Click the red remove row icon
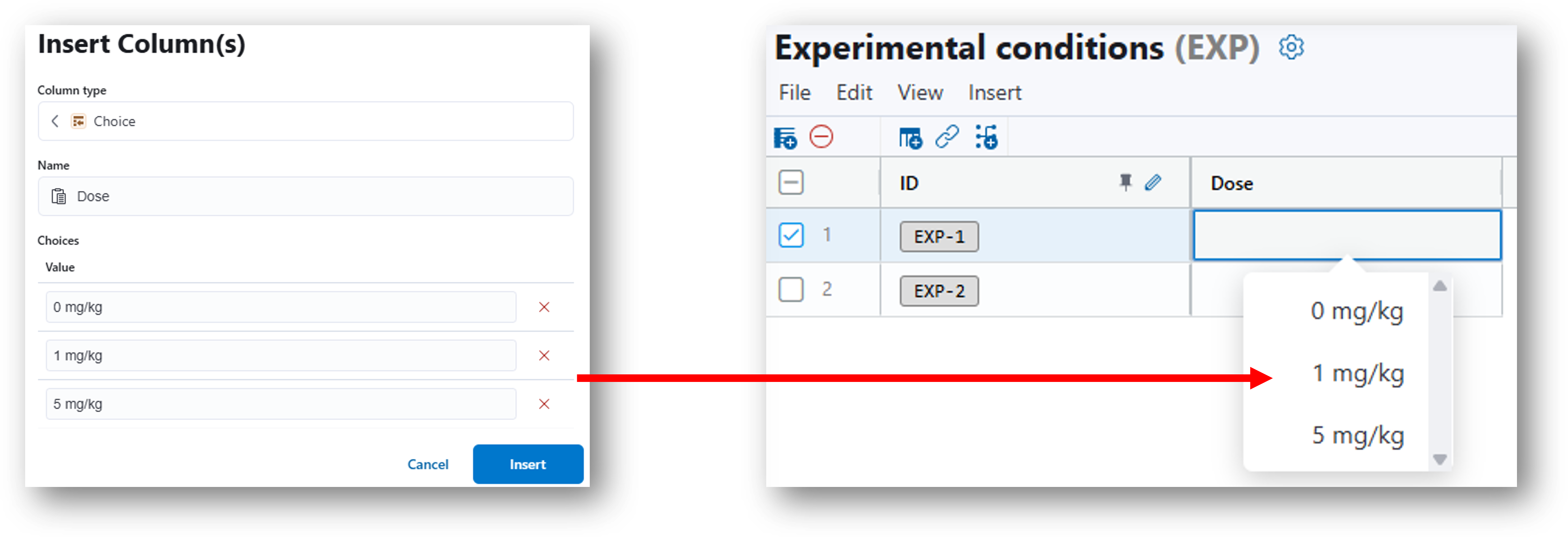This screenshot has height=538, width=1568. (821, 137)
